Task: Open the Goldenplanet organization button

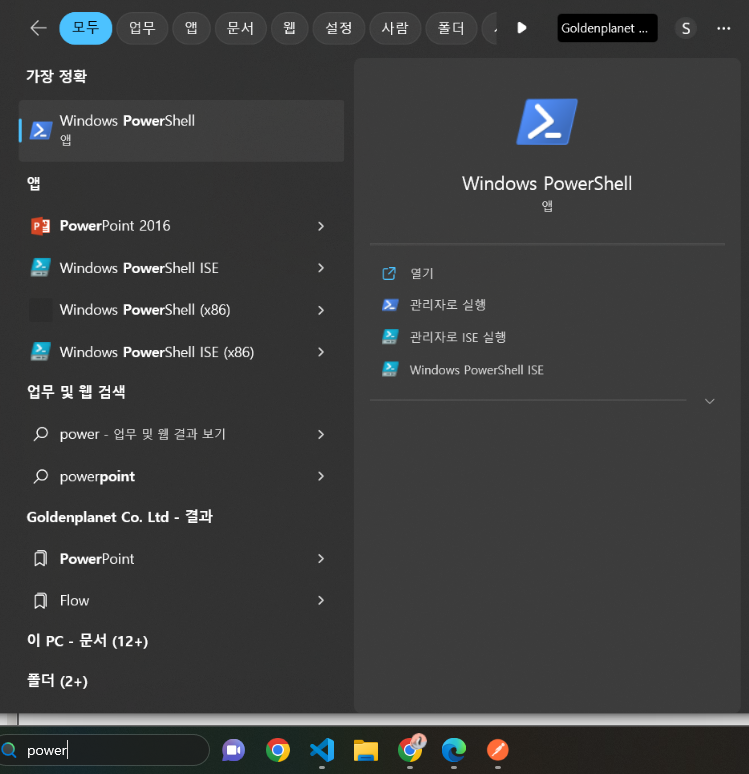Action: click(x=607, y=28)
